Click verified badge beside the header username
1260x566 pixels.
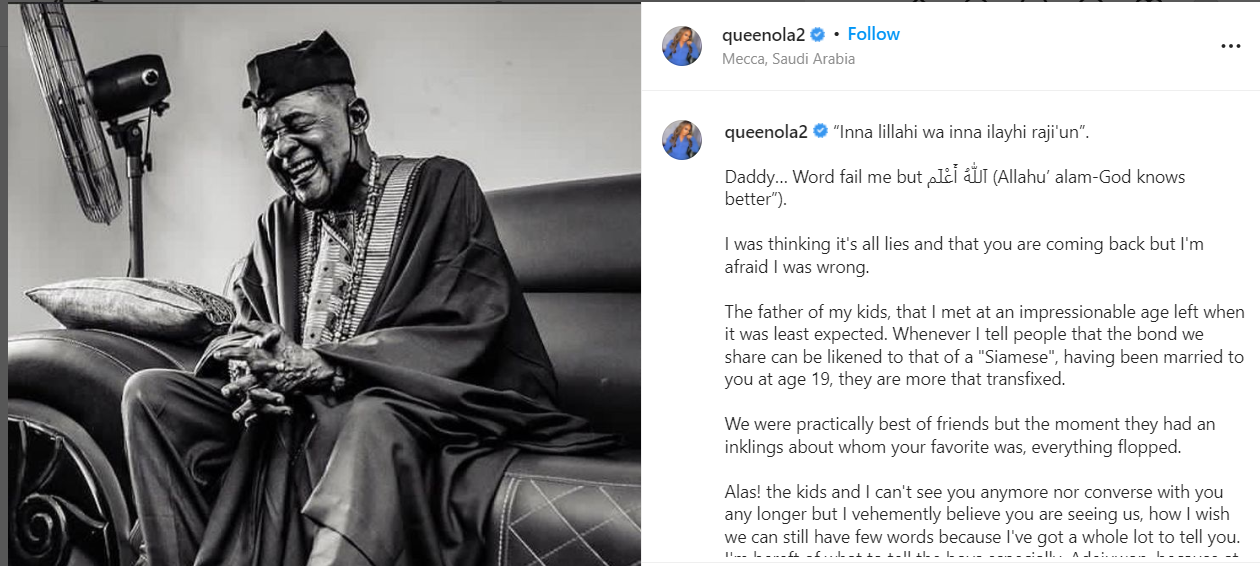click(818, 35)
